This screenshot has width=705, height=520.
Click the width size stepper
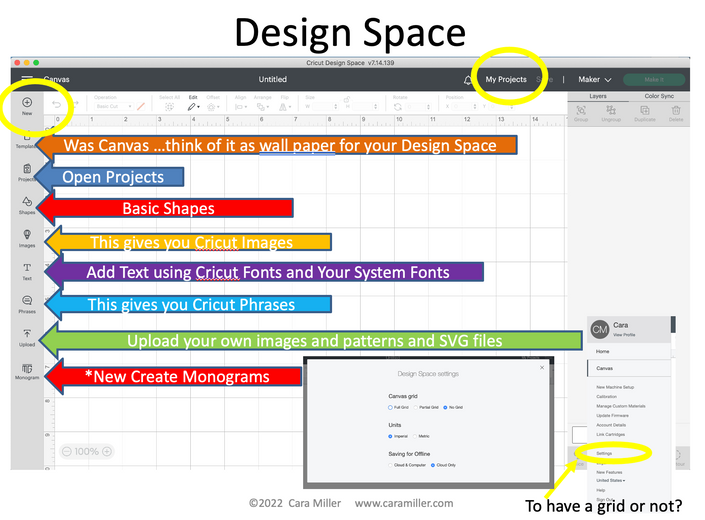tap(335, 107)
